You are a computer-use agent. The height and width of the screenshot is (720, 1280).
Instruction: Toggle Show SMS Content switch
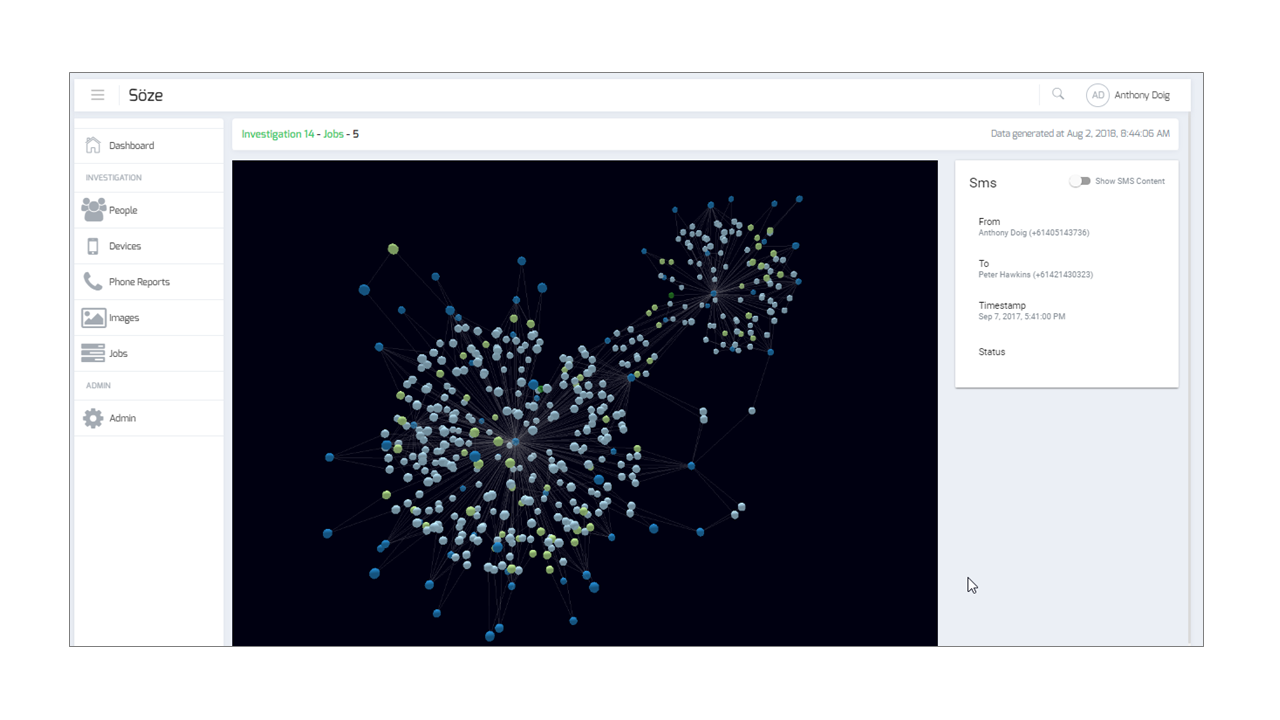(1079, 181)
